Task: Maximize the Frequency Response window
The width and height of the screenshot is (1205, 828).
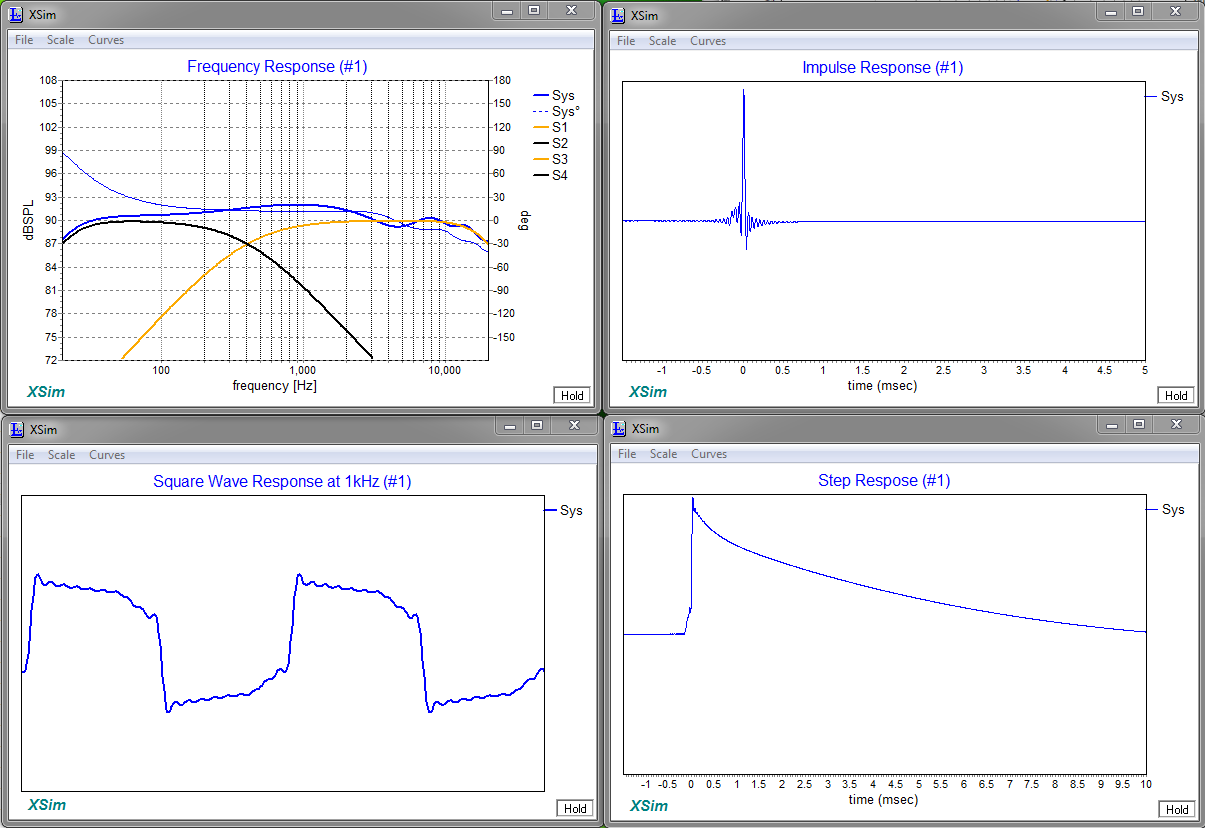Action: click(x=534, y=10)
